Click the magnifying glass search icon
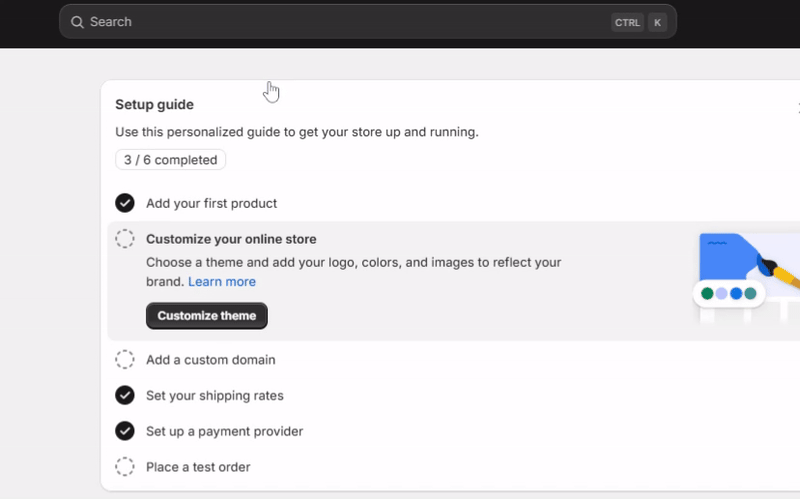The width and height of the screenshot is (800, 499). tap(77, 22)
